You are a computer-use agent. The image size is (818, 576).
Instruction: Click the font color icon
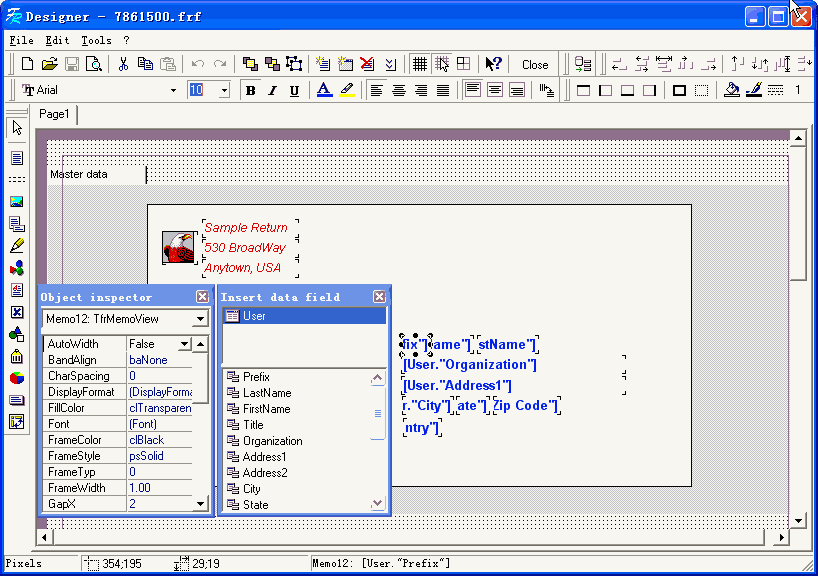[324, 90]
